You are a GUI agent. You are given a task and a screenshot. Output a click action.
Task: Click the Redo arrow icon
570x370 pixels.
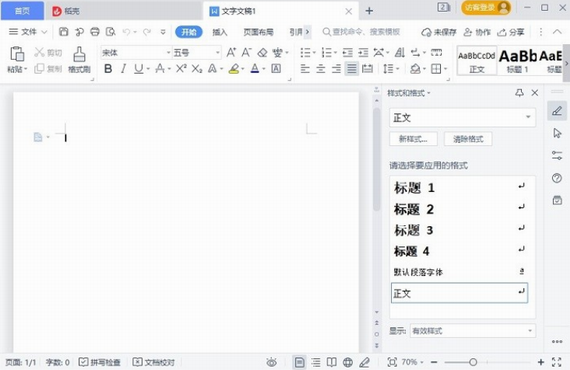pos(147,32)
